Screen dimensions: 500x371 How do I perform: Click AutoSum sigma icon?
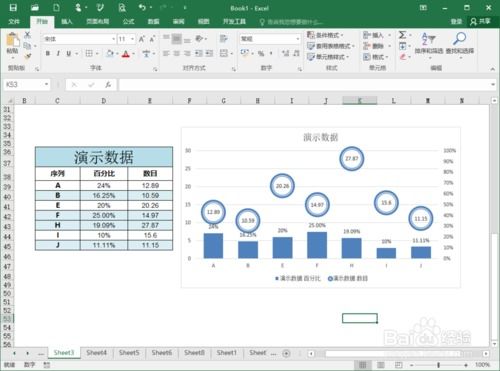pyautogui.click(x=403, y=35)
